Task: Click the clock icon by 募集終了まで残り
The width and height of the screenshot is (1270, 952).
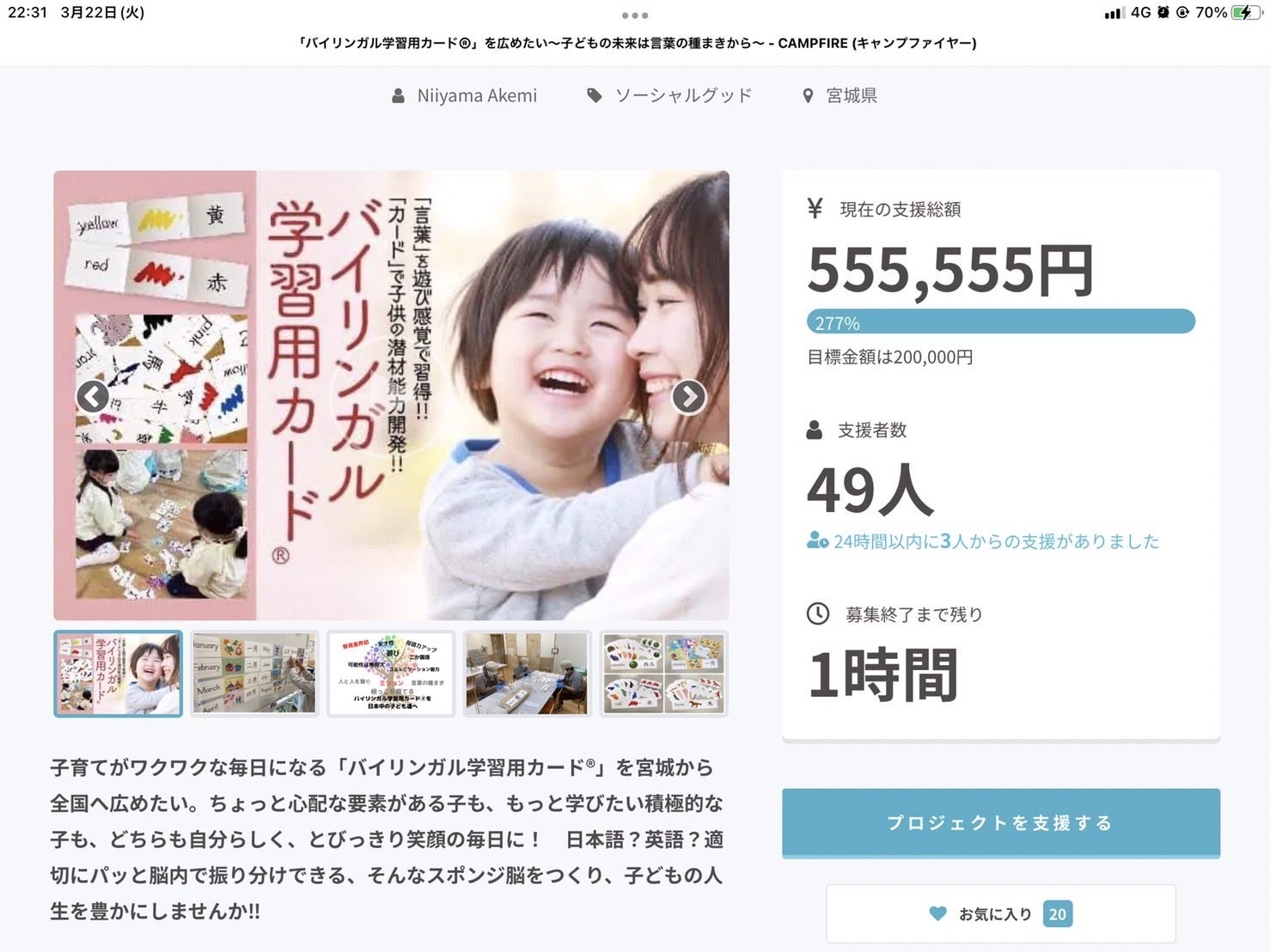Action: point(818,613)
